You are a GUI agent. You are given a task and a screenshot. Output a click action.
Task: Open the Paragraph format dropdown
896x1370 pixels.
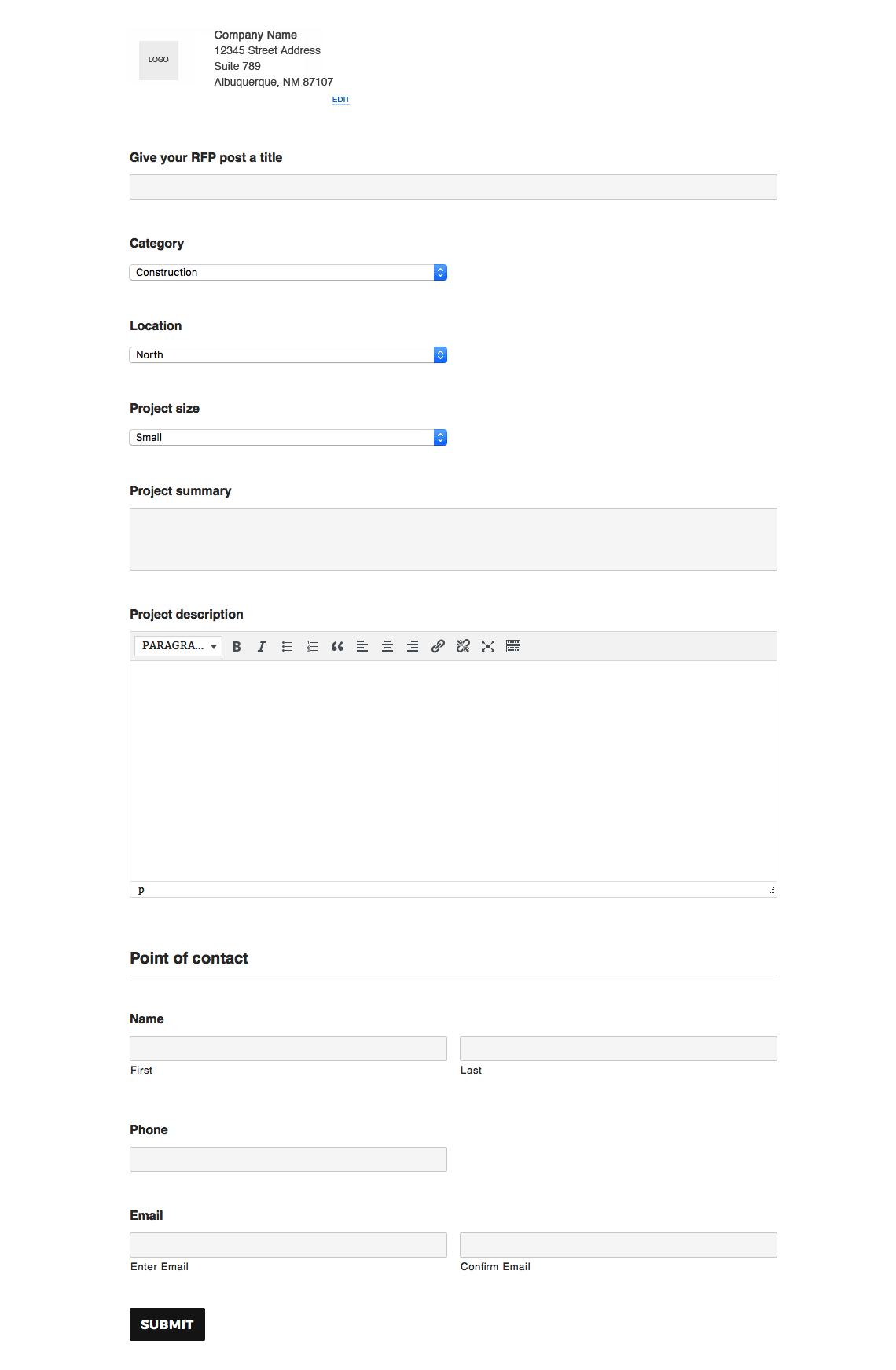178,646
